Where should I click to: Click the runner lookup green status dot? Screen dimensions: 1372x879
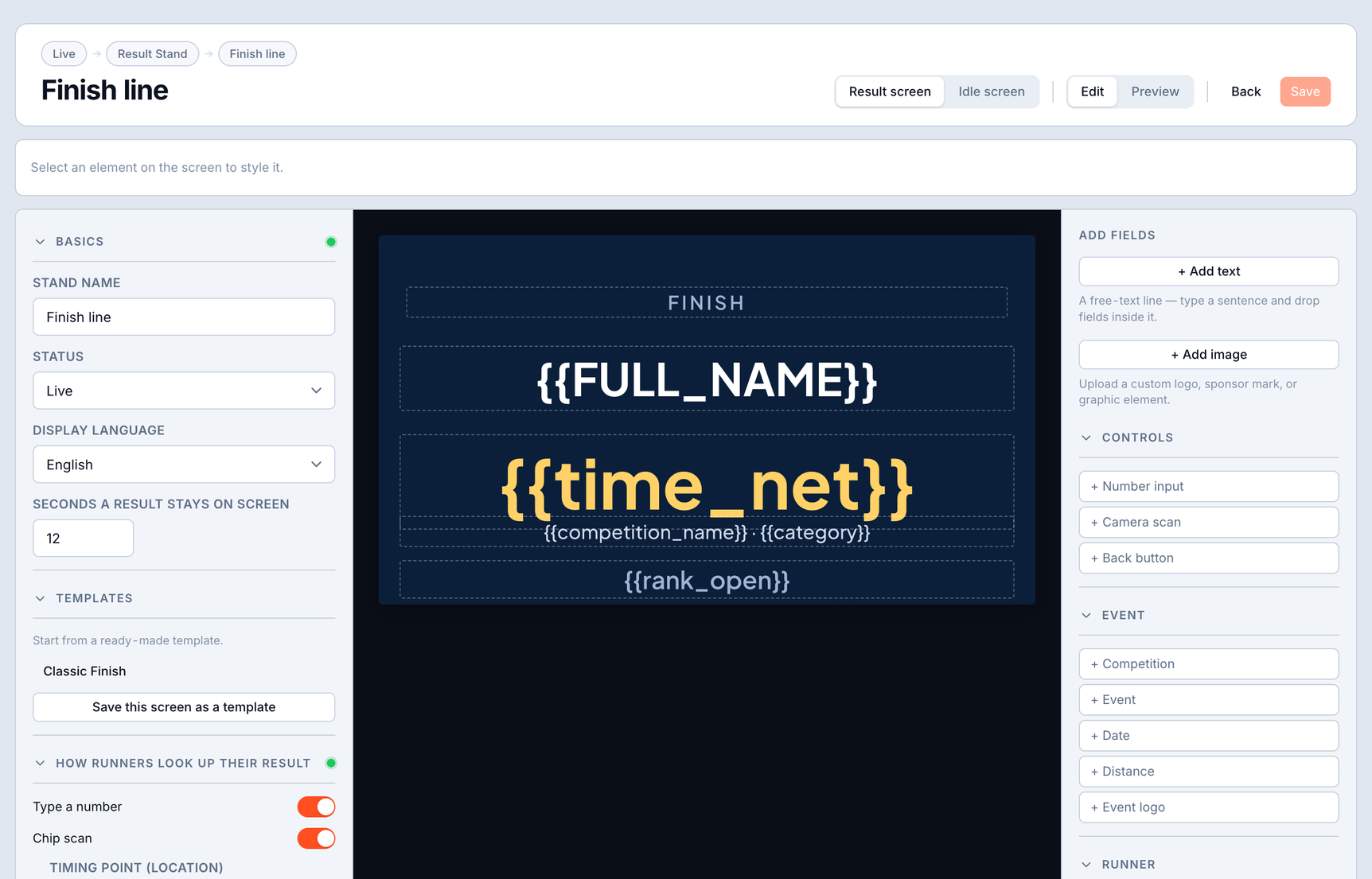[331, 763]
